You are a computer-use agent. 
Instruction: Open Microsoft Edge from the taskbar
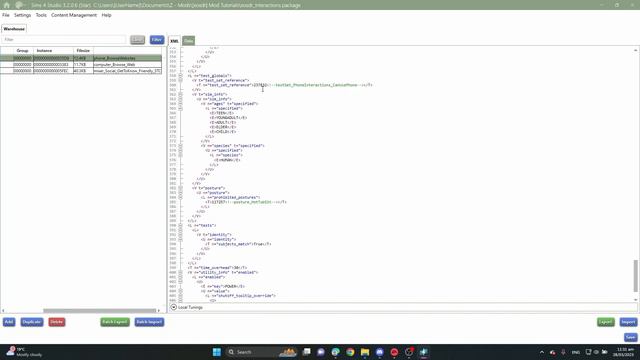pos(336,352)
